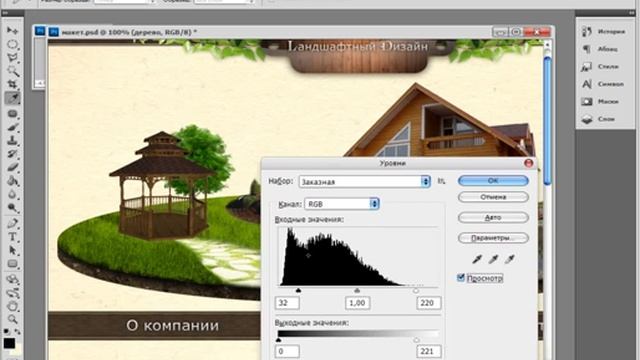Screen dimensions: 640x360
Task: Select the Clone Stamp tool
Action: point(12,140)
